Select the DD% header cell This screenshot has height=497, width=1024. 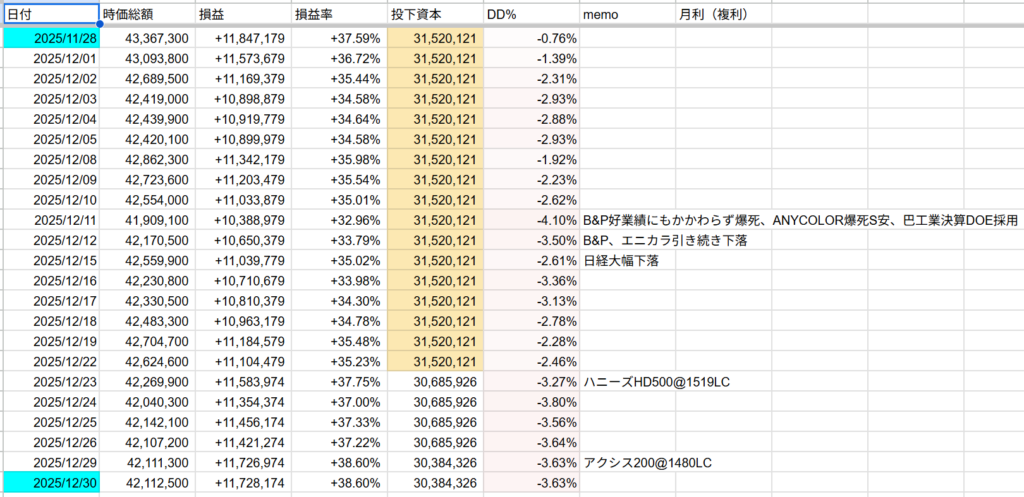click(x=531, y=16)
